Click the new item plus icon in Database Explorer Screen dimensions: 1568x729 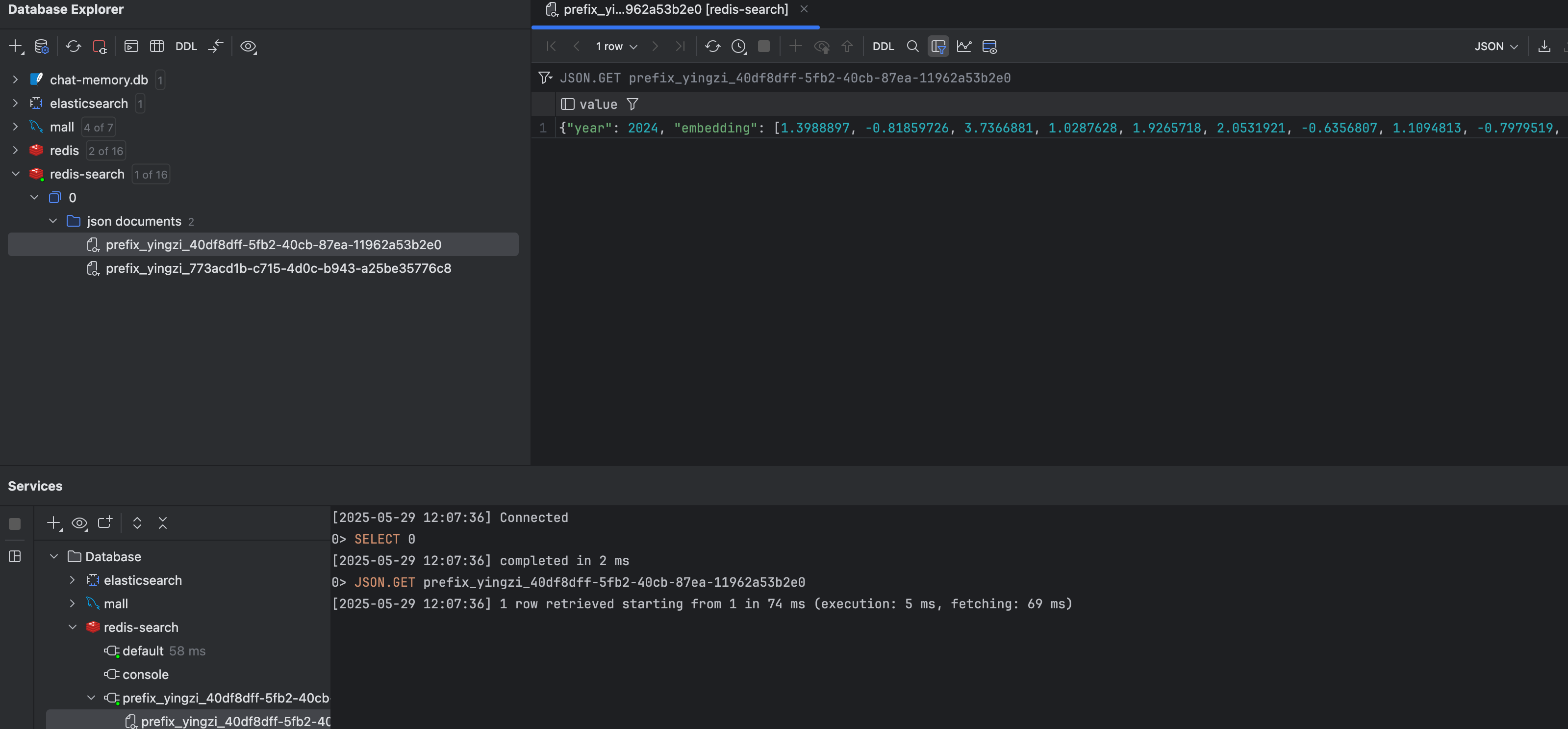15,46
